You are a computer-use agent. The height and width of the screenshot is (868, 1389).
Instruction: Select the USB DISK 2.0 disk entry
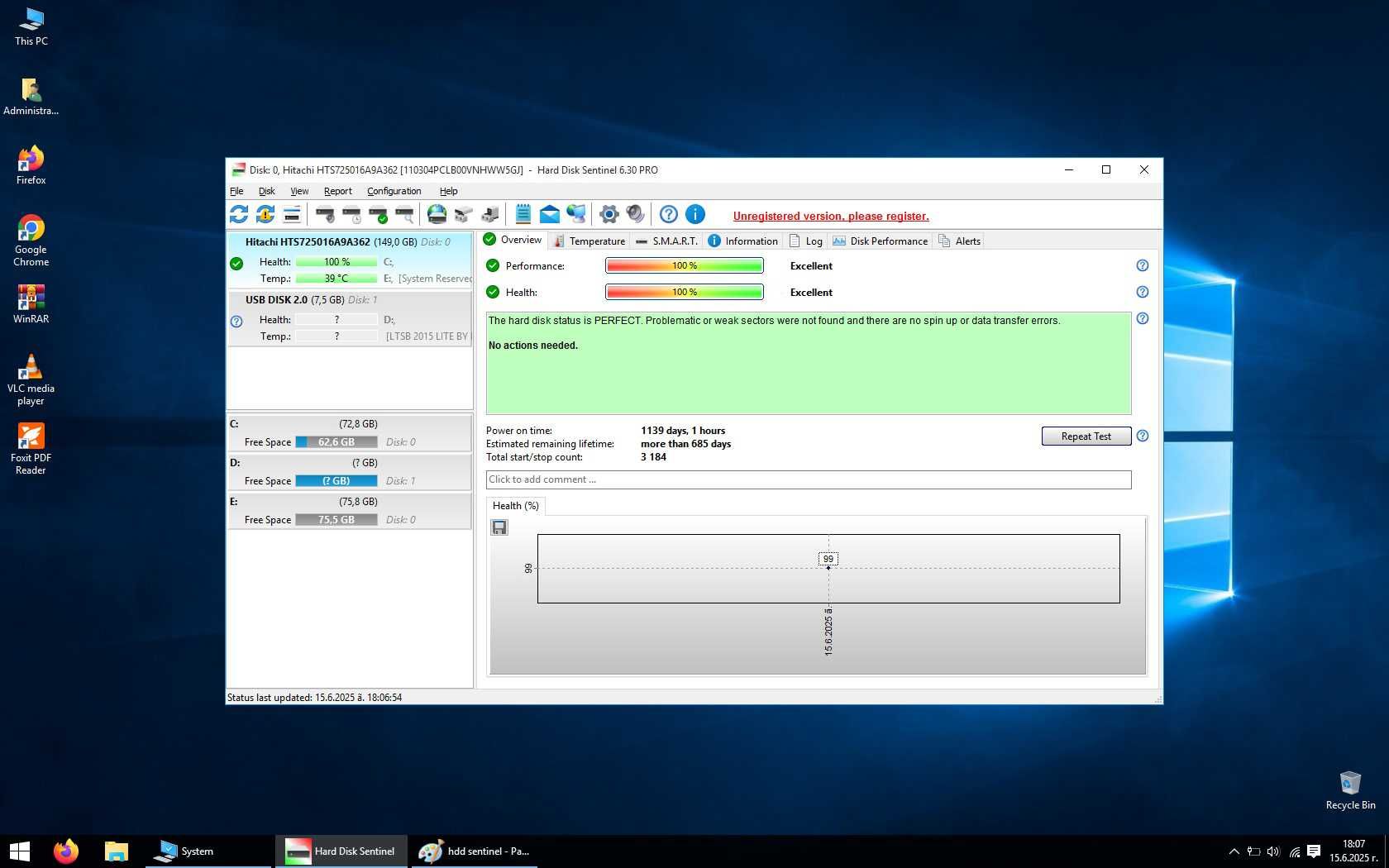(350, 318)
